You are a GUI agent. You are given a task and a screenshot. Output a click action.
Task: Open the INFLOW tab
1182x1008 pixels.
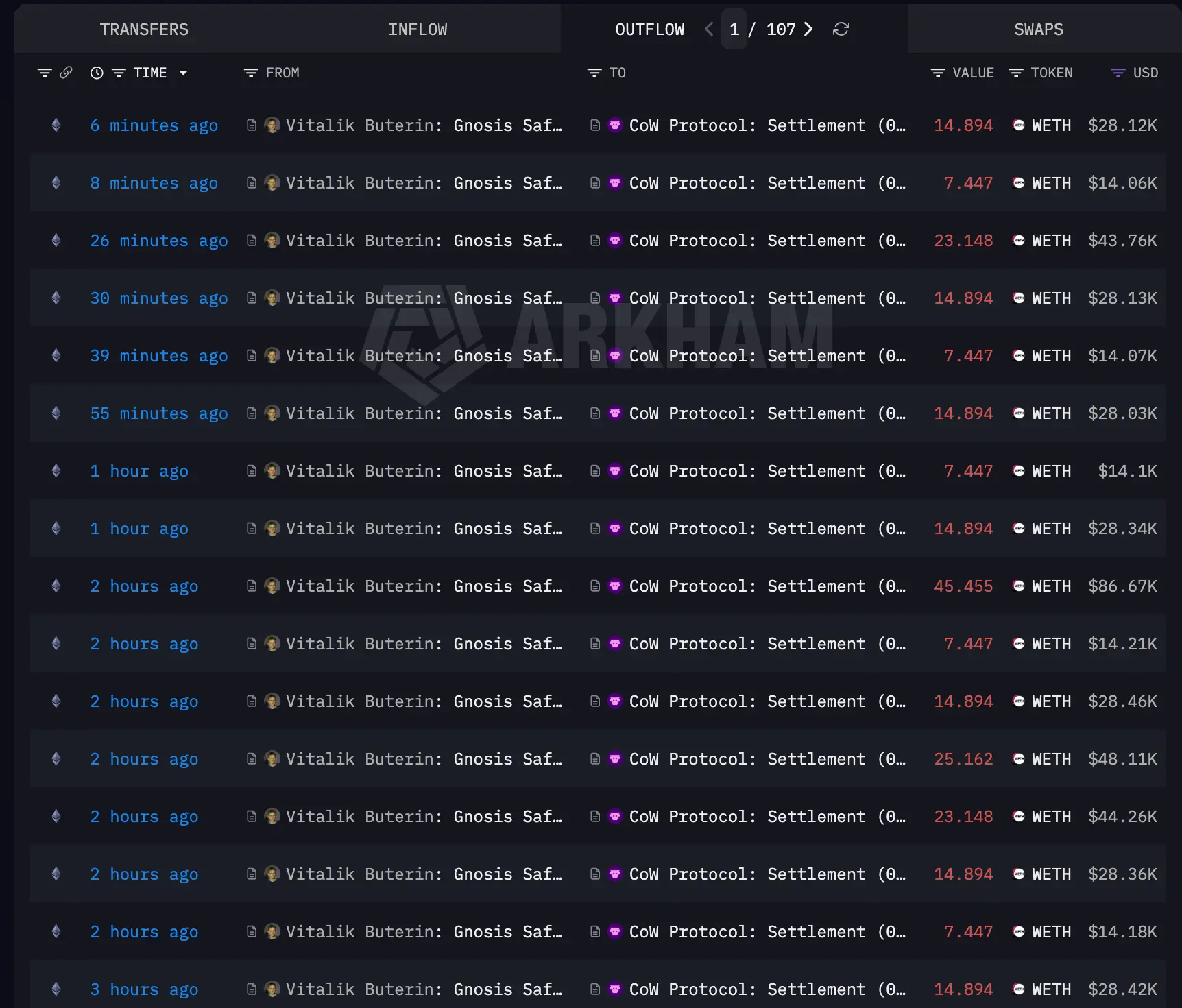pos(418,29)
